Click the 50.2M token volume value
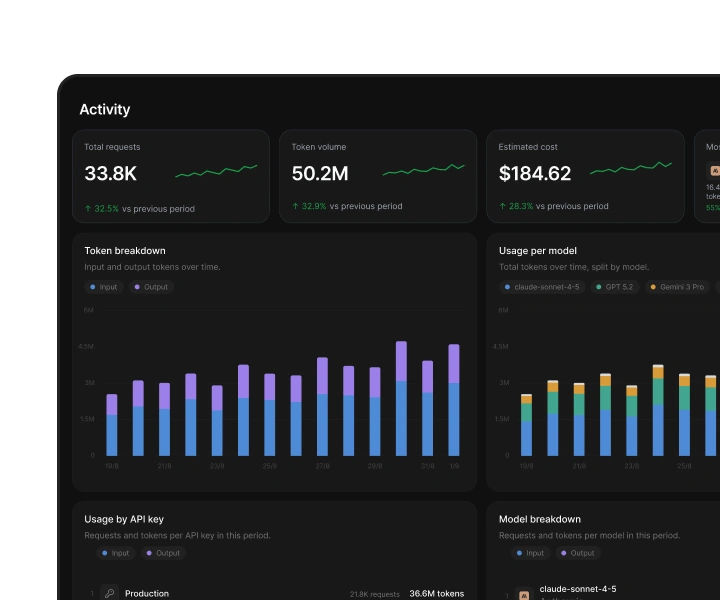This screenshot has height=600, width=720. (x=320, y=174)
